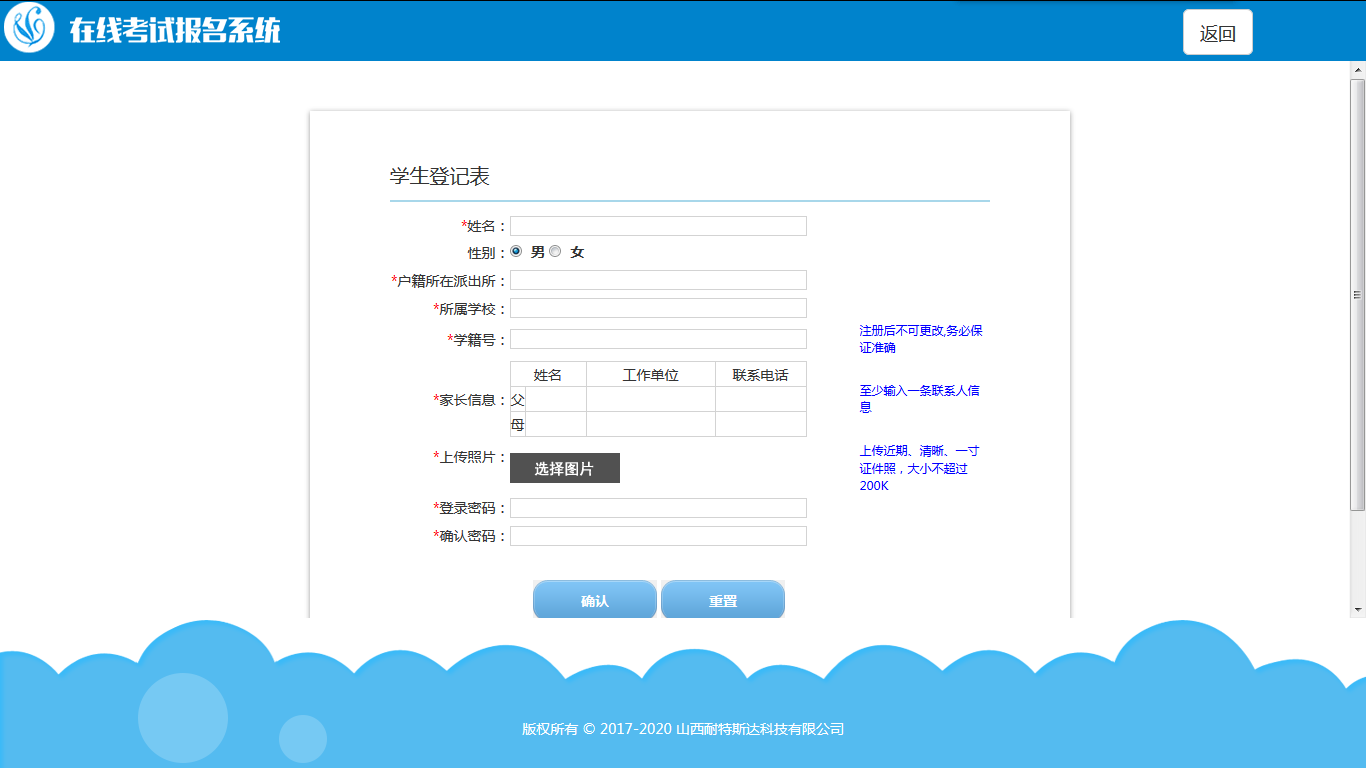
Task: Click mother's 联系电话 cell in parent table
Action: point(760,424)
